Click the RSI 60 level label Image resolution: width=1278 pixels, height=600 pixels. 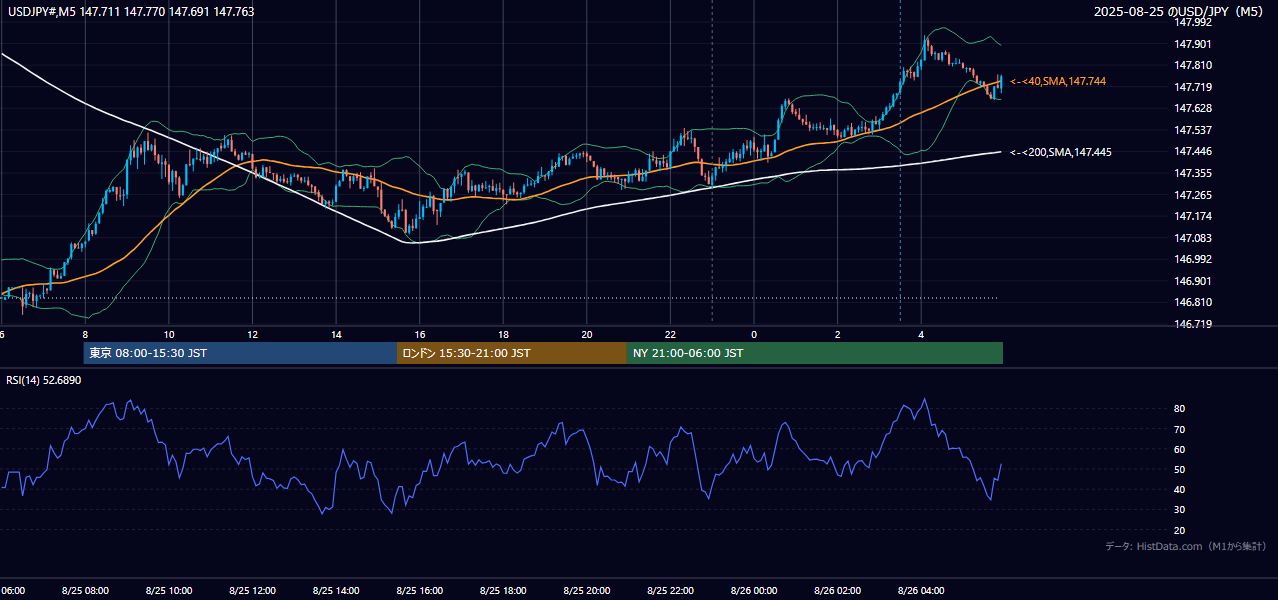1180,449
